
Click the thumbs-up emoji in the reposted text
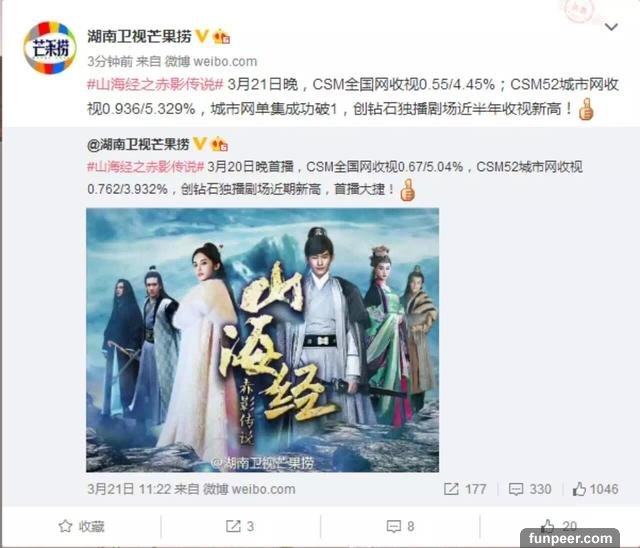tap(407, 190)
